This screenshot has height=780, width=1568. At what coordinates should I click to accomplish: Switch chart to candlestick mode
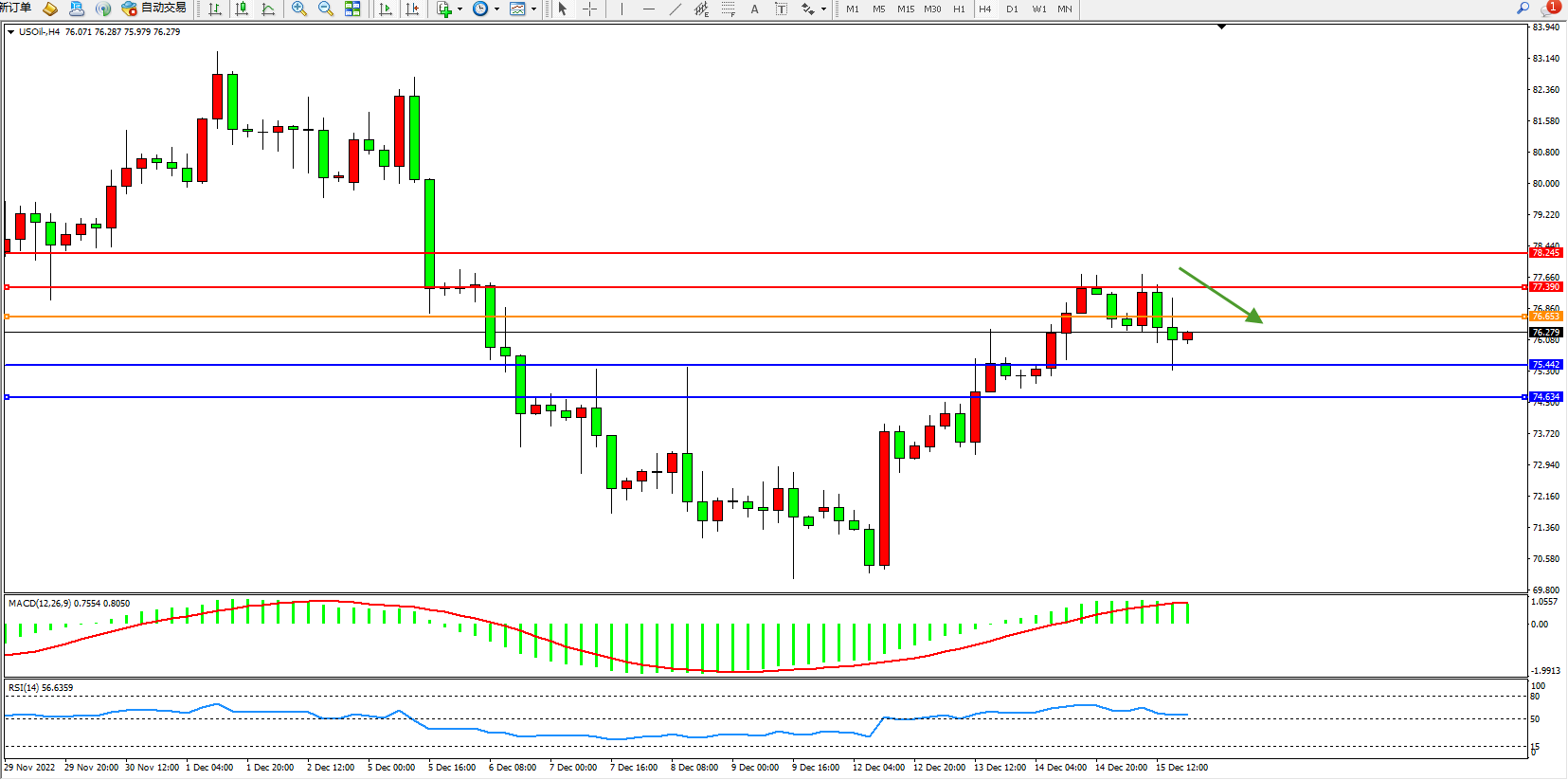242,9
